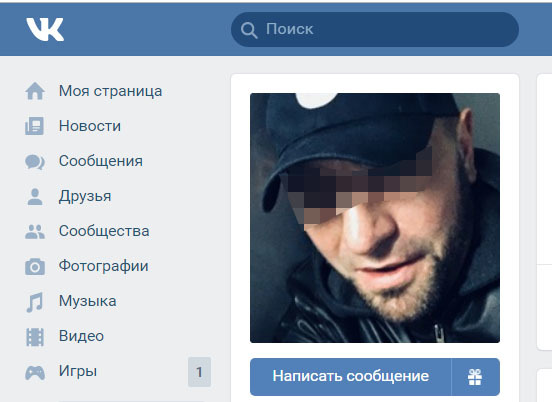Click the Игры notification counter badge
The height and width of the screenshot is (402, 552).
(x=199, y=372)
